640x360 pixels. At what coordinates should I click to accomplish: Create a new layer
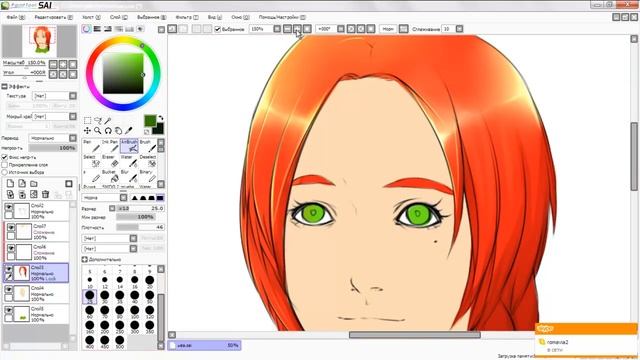tap(10, 184)
